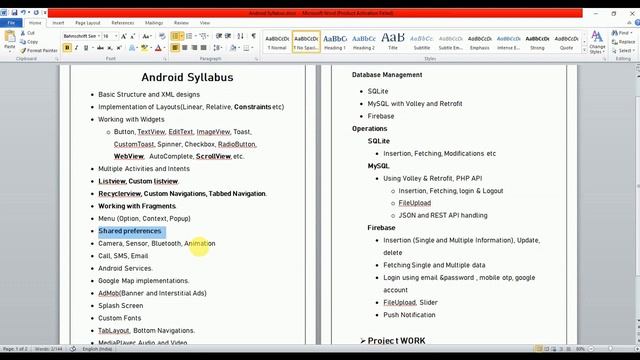Toggle Bold formatting
This screenshot has width=640, height=360.
(67, 48)
